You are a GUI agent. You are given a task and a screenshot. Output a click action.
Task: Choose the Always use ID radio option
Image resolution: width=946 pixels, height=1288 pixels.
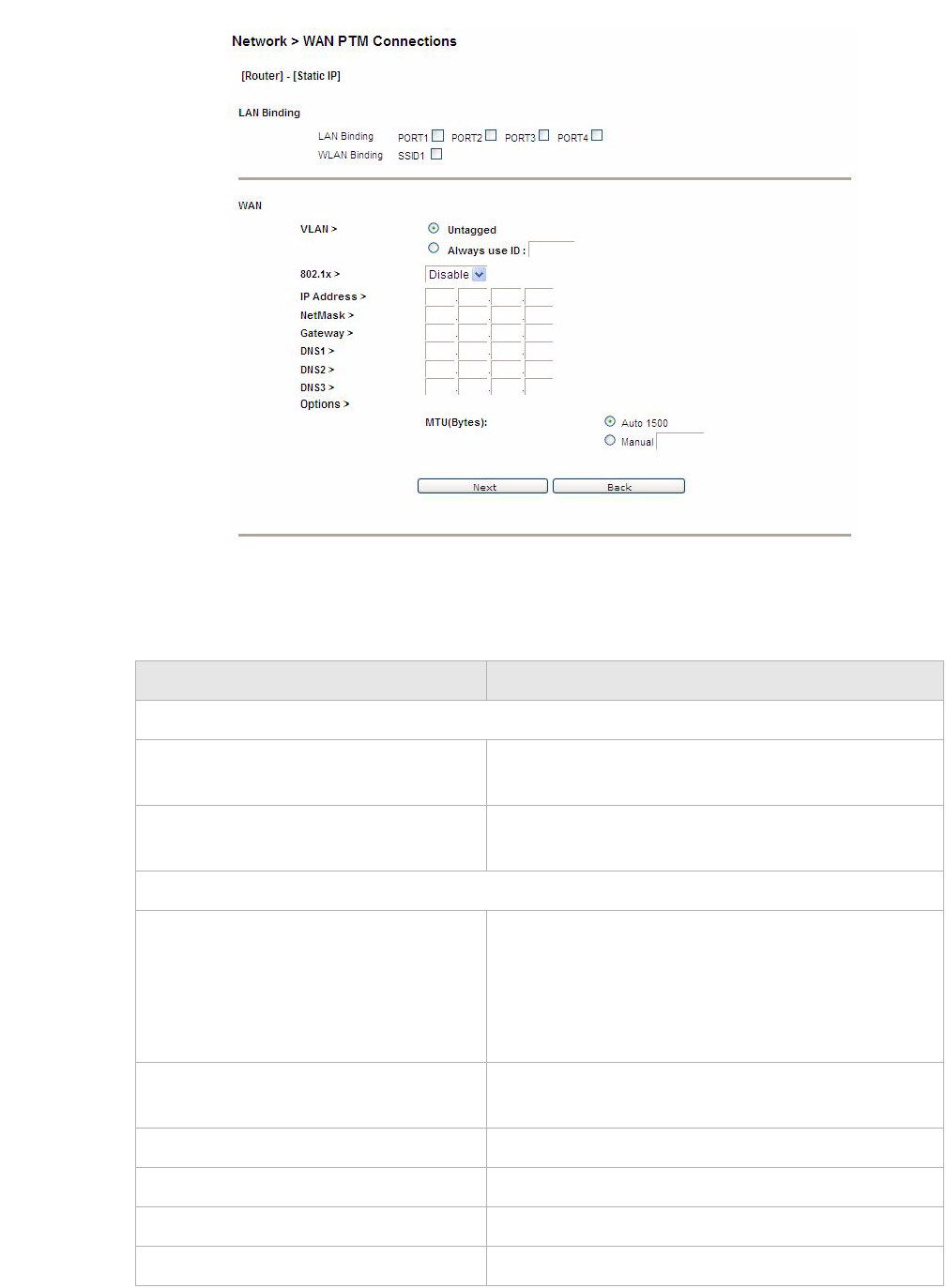coord(434,249)
